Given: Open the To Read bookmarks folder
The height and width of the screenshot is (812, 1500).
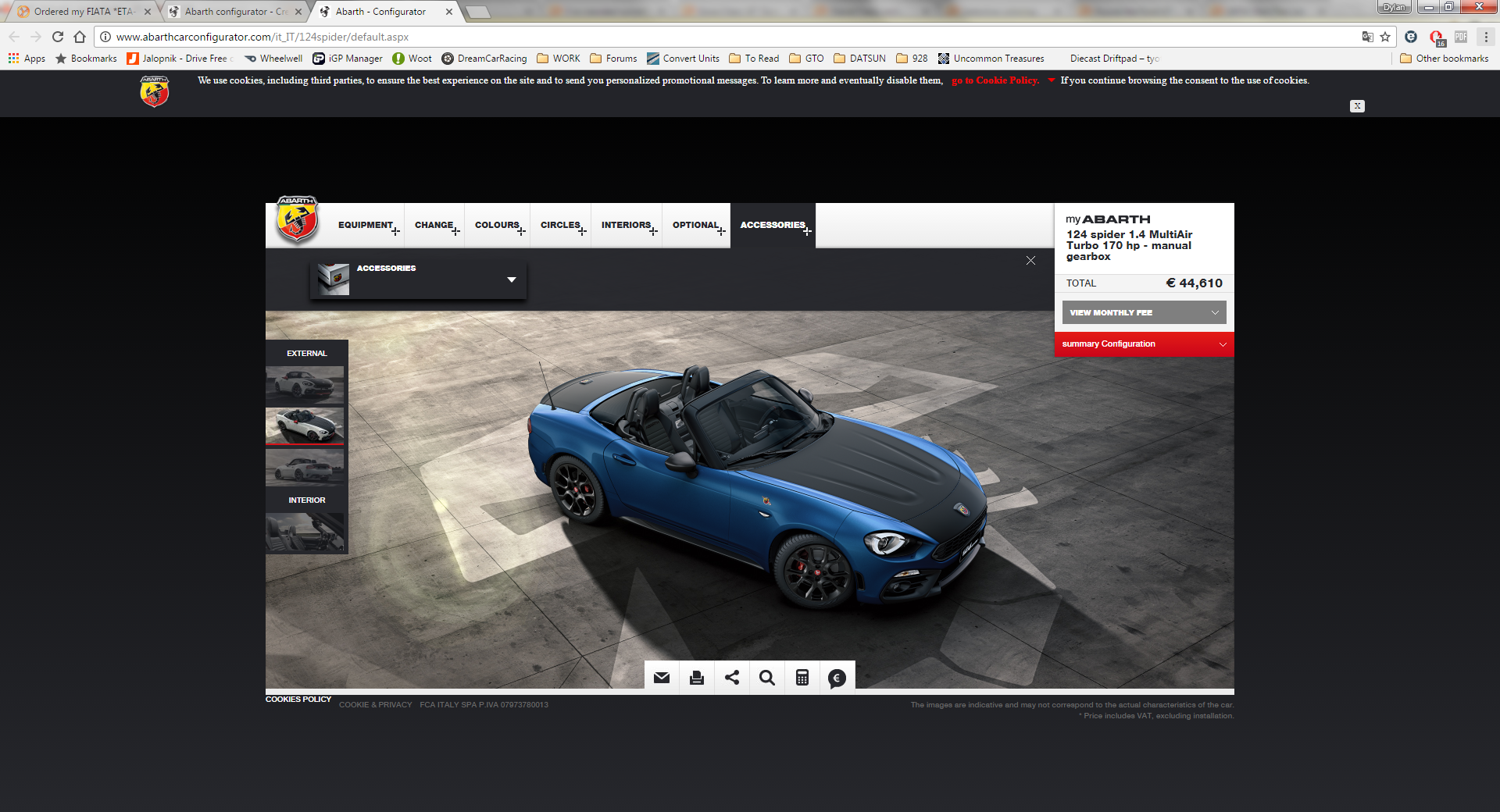Looking at the screenshot, I should (x=754, y=59).
